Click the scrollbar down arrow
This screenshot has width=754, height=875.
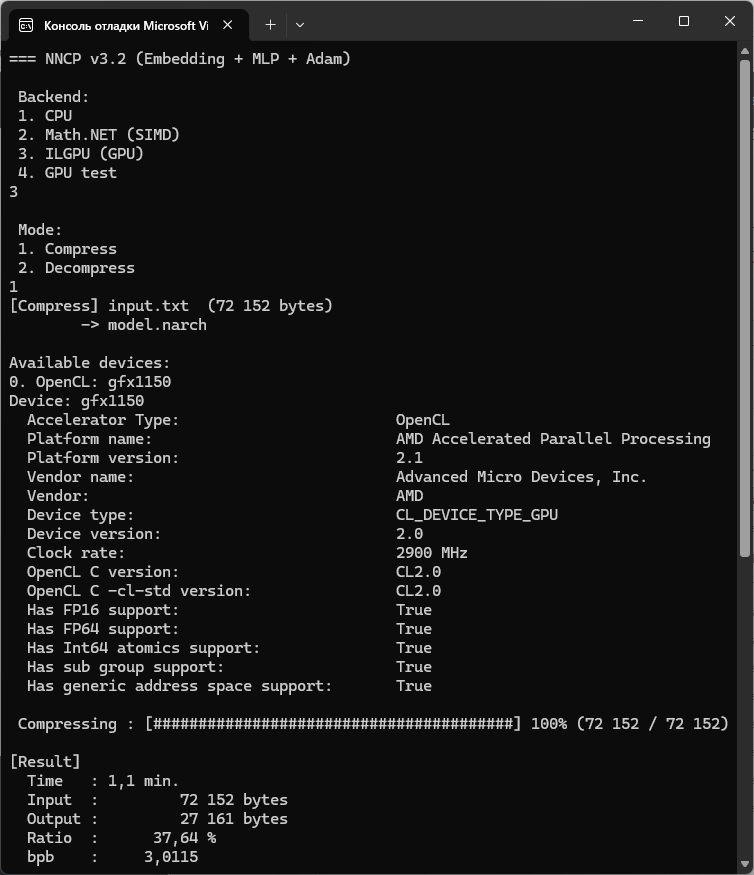(x=745, y=864)
